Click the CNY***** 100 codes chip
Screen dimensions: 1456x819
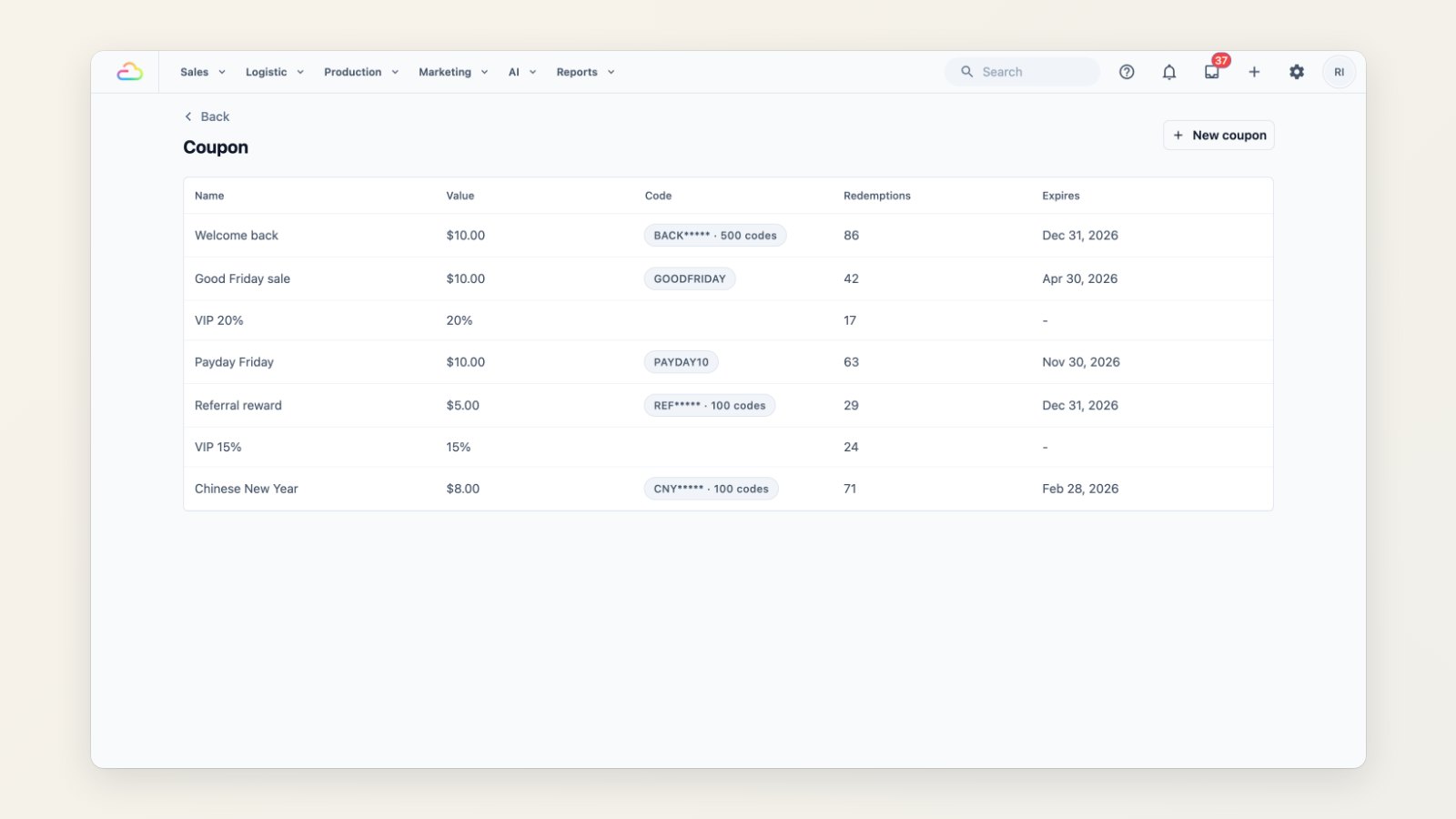click(x=711, y=489)
